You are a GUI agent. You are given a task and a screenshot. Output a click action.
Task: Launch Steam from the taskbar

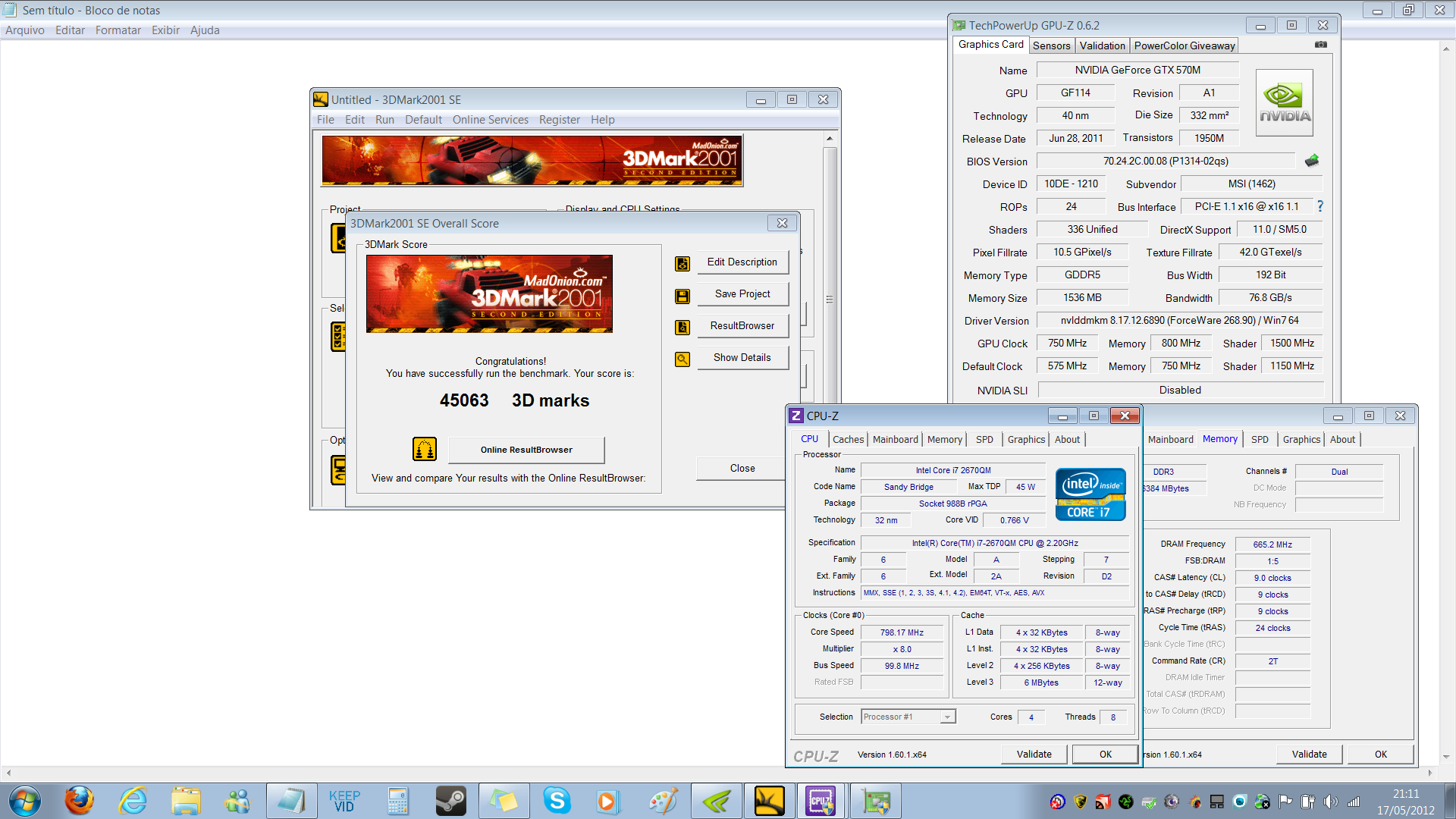tap(450, 801)
